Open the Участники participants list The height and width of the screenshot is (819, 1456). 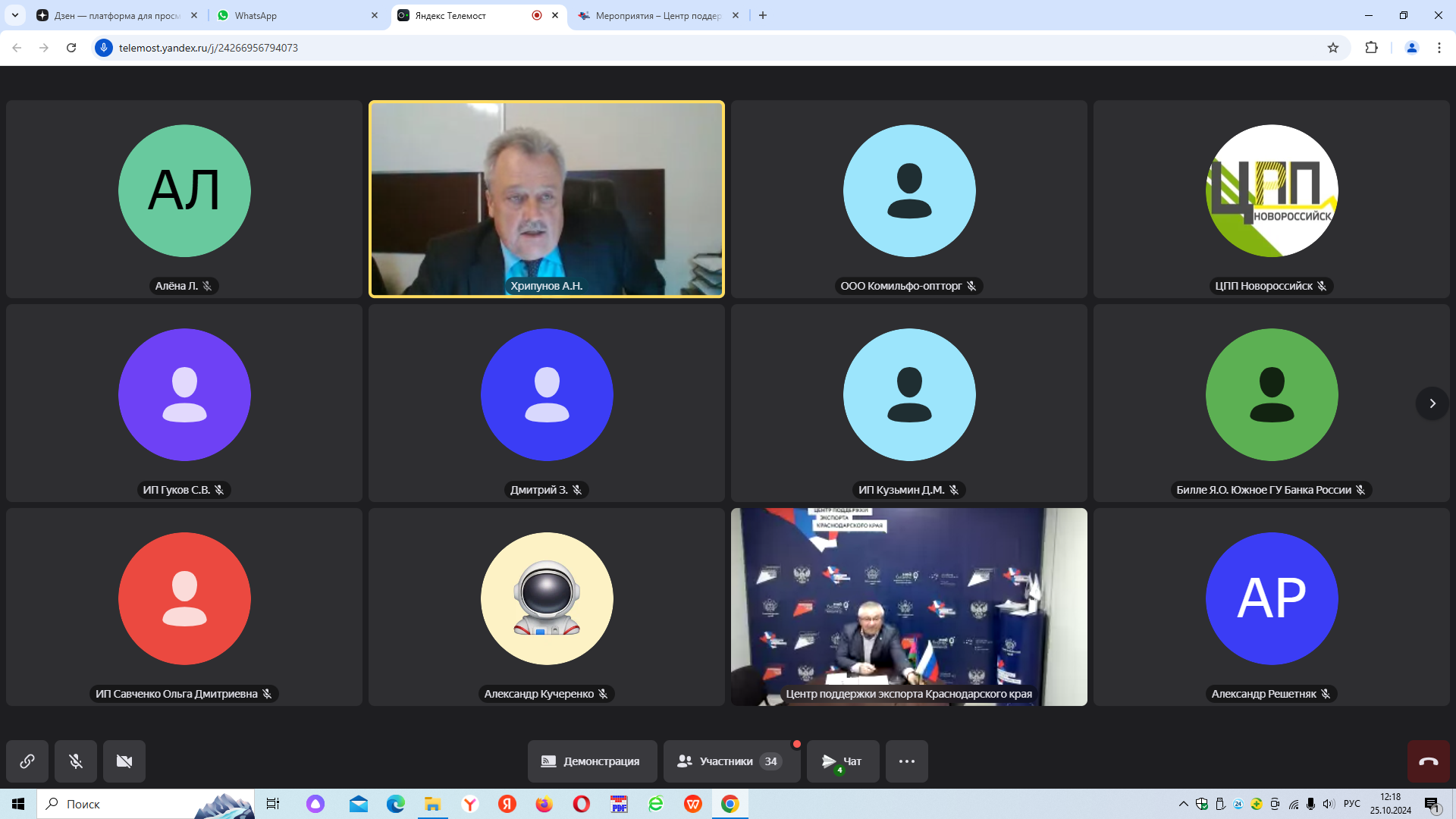(731, 761)
